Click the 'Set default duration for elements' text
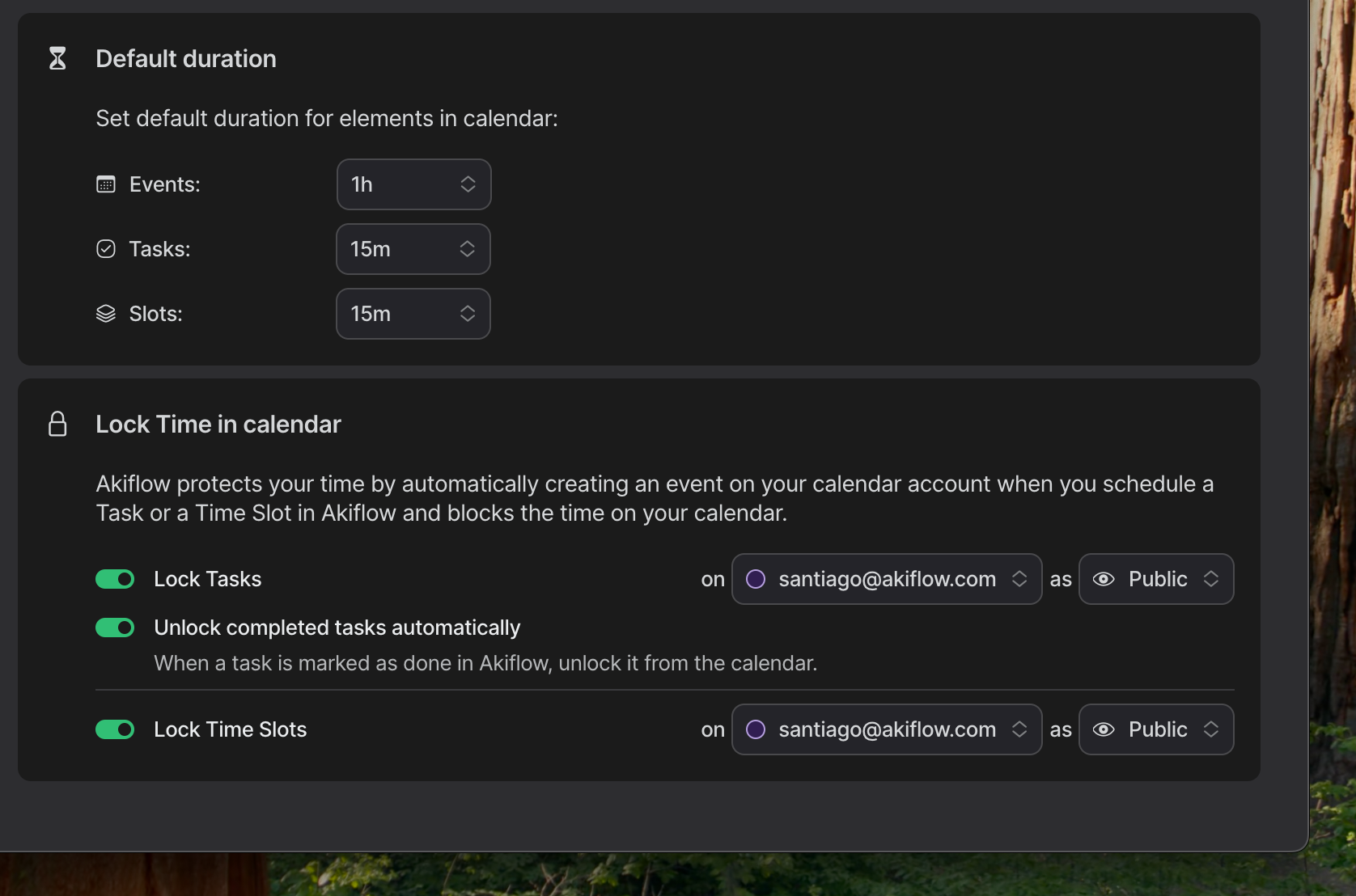Viewport: 1356px width, 896px height. coord(327,118)
